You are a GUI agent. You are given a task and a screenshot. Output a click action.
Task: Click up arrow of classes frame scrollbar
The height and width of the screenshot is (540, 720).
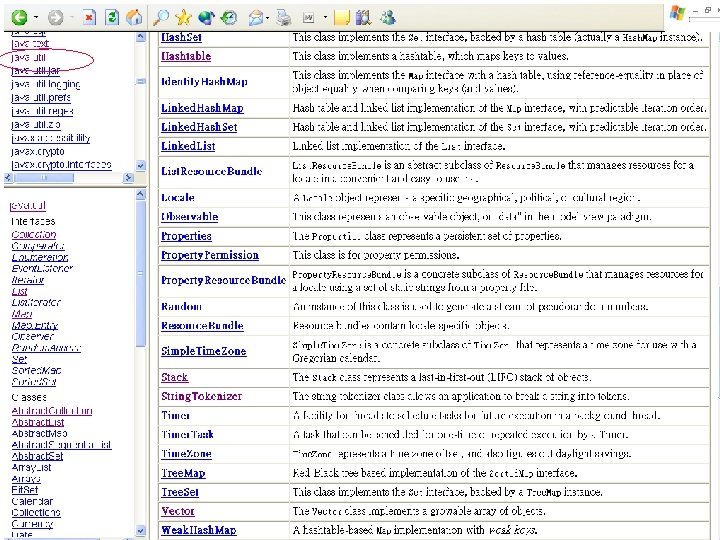coord(141,195)
